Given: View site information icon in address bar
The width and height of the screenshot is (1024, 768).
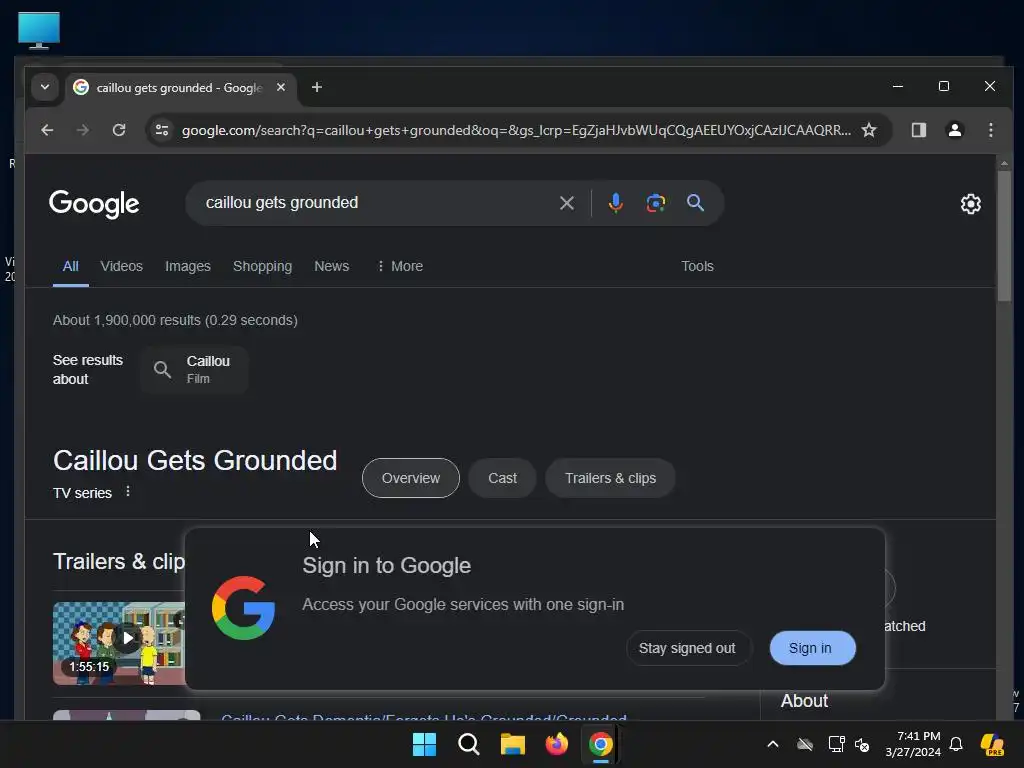Looking at the screenshot, I should [162, 130].
